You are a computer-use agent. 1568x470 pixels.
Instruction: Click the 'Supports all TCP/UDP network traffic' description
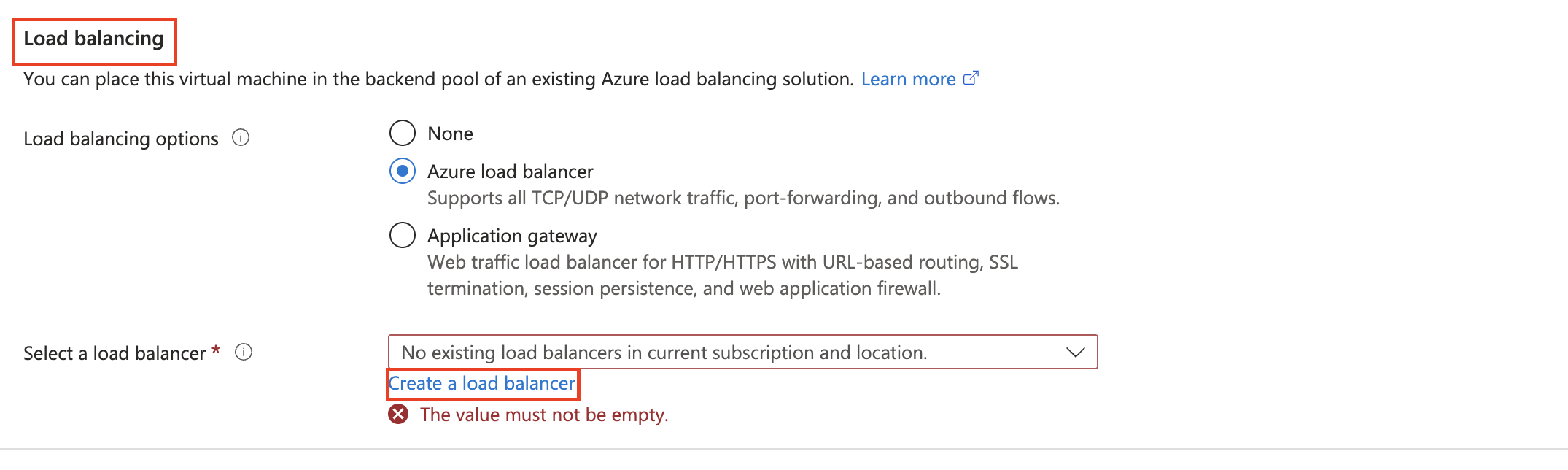pyautogui.click(x=743, y=198)
